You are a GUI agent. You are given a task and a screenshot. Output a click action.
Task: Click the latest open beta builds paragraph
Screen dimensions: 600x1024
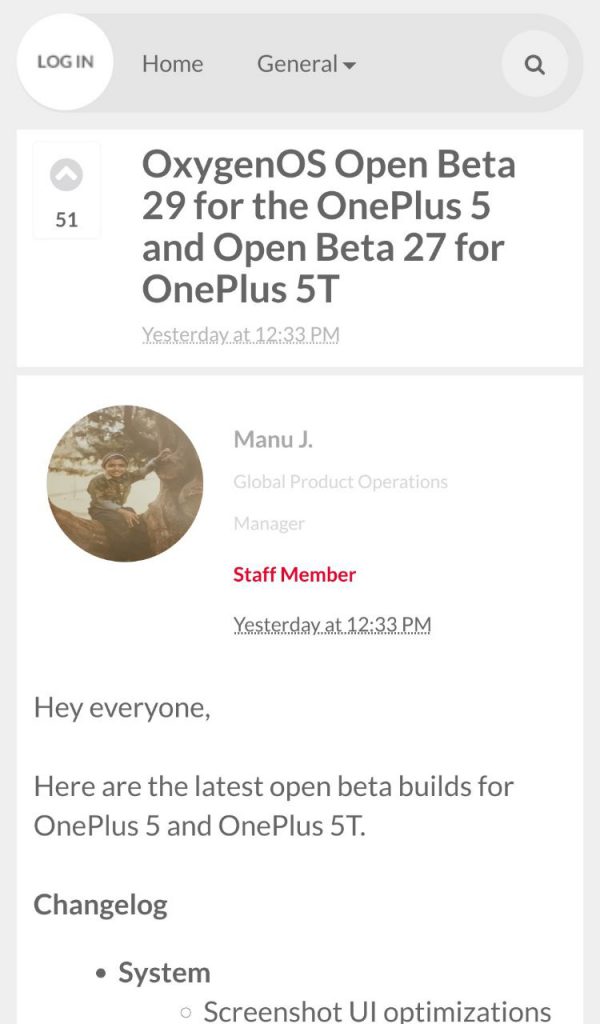tap(273, 806)
